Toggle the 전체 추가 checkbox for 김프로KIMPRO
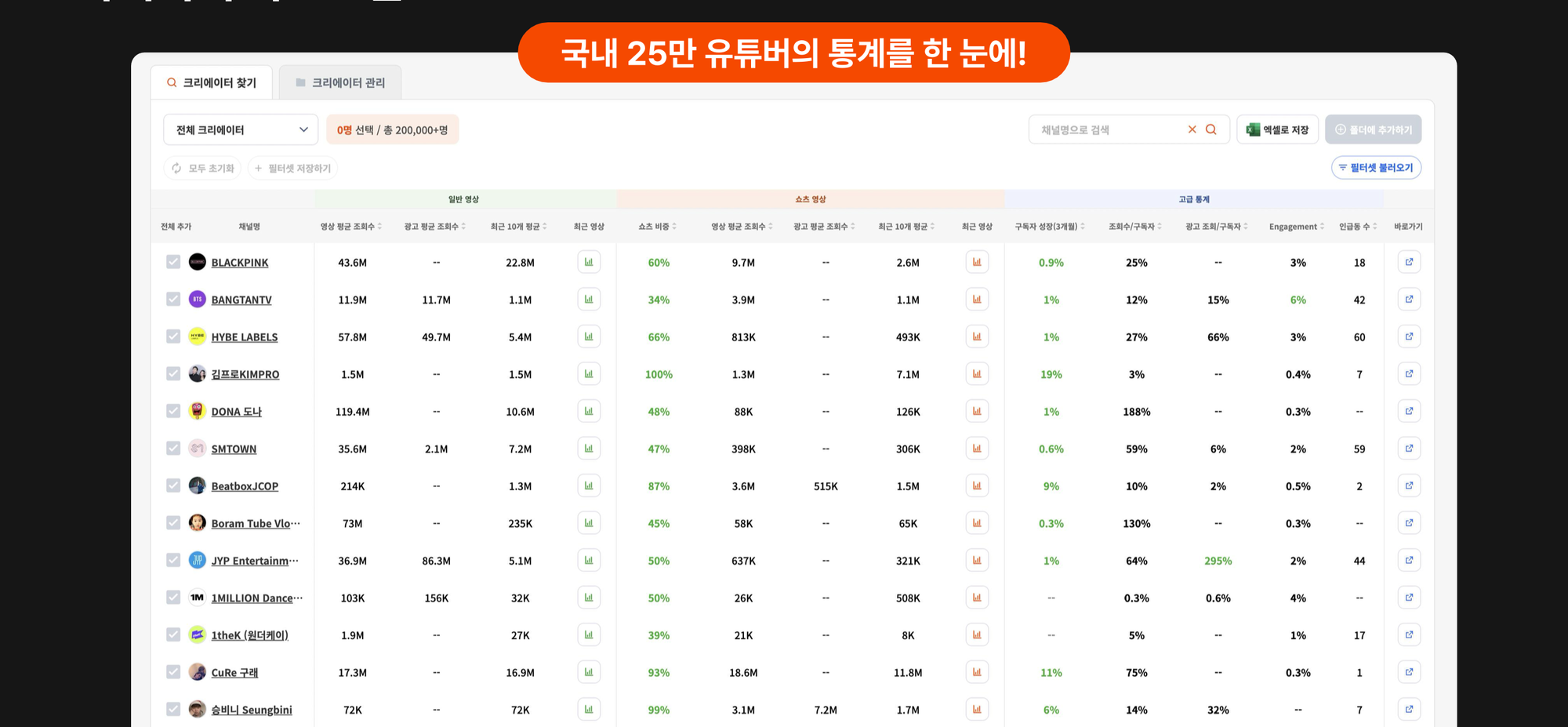1568x727 pixels. point(173,373)
